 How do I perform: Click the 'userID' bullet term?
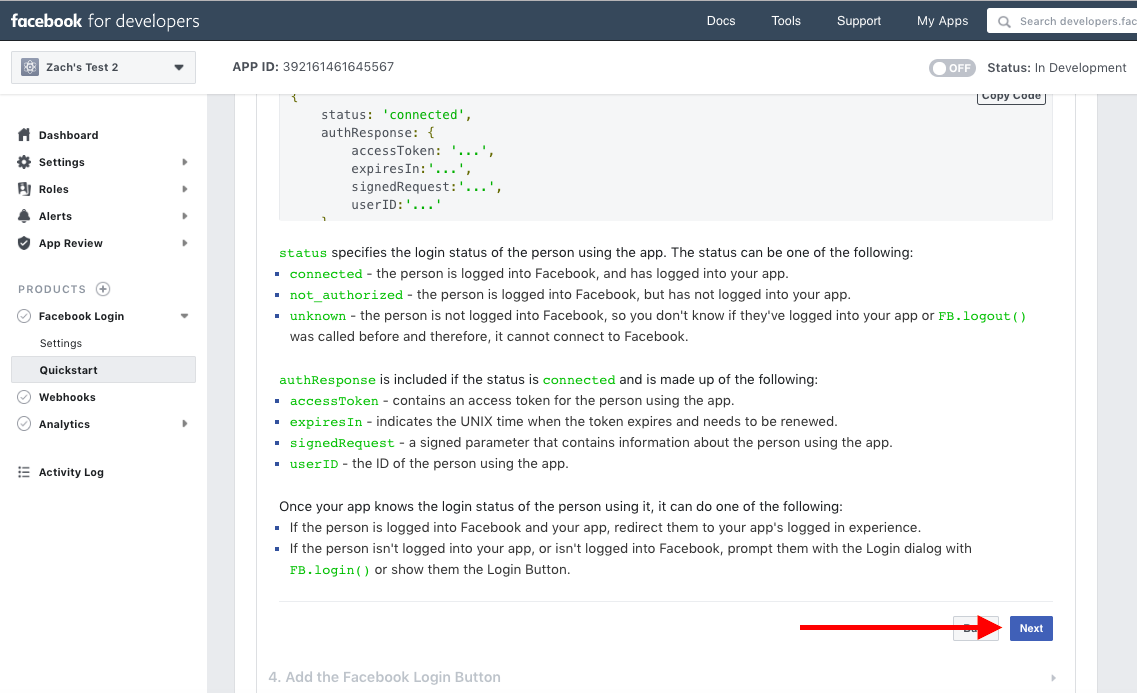coord(314,464)
